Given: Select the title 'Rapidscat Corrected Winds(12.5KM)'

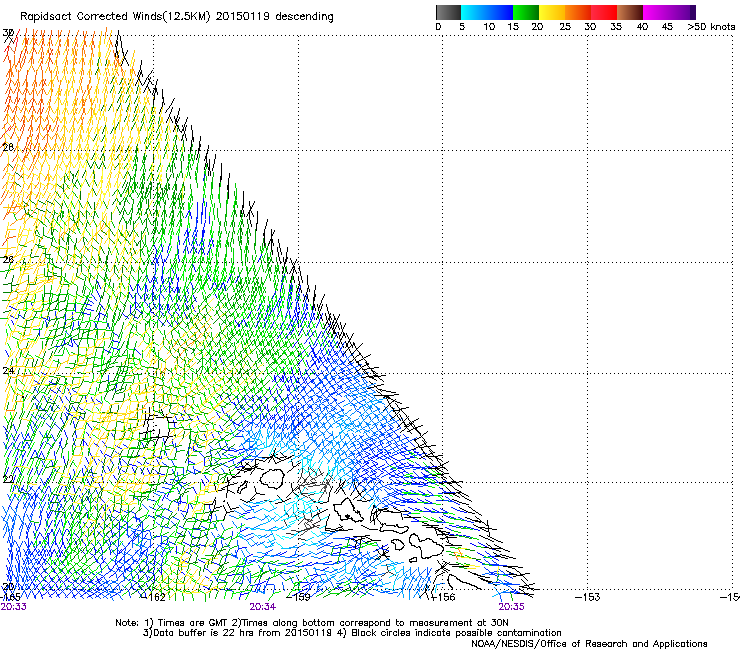Looking at the screenshot, I should [x=115, y=17].
